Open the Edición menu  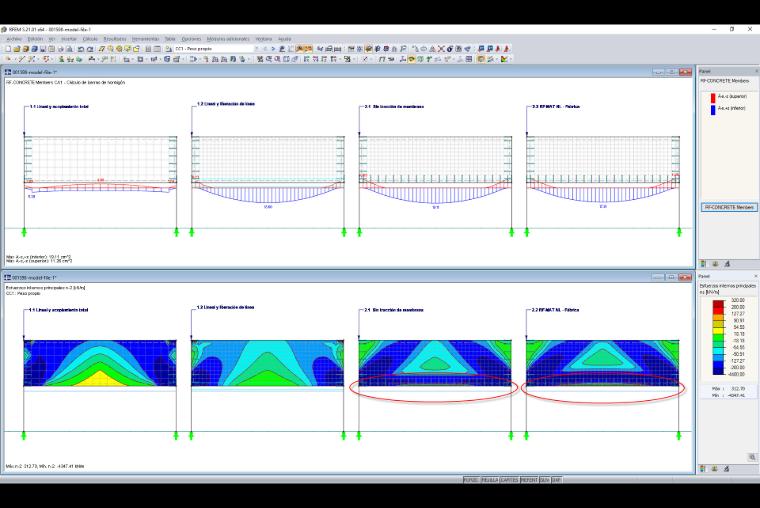click(35, 39)
